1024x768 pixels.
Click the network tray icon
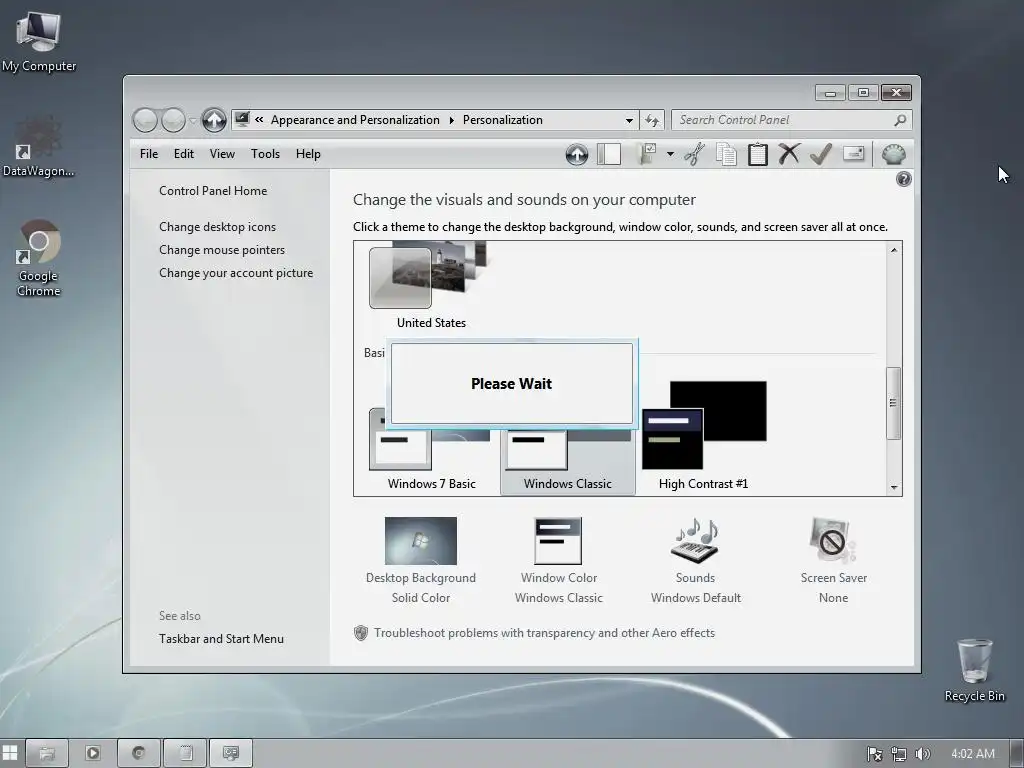(x=899, y=754)
